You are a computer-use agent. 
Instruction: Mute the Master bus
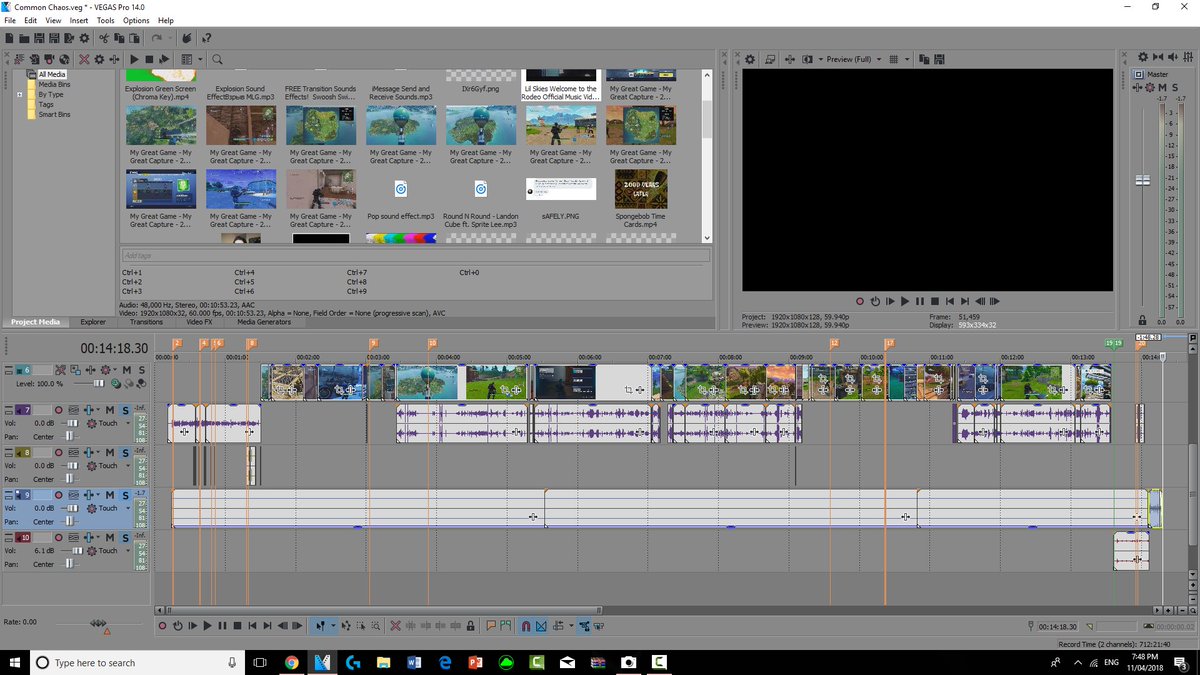[1162, 88]
